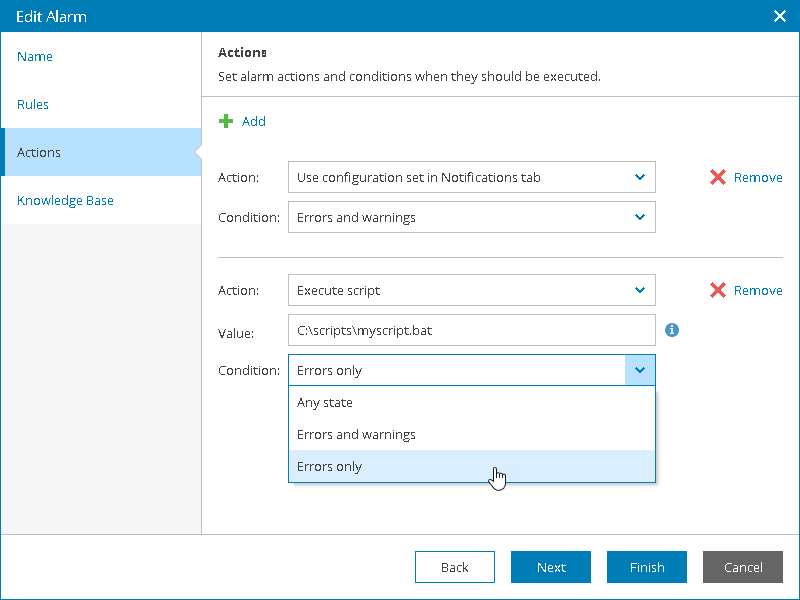
Task: Open the Execute script action dropdown
Action: [x=640, y=290]
